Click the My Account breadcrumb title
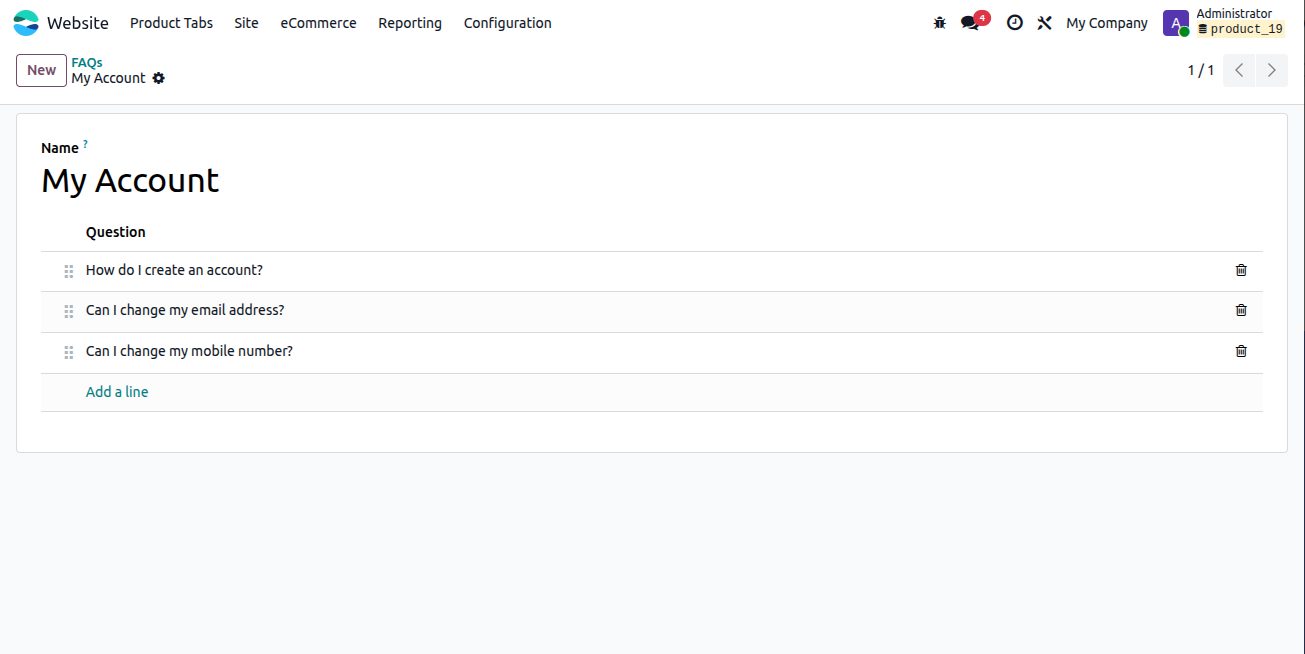 pyautogui.click(x=108, y=78)
